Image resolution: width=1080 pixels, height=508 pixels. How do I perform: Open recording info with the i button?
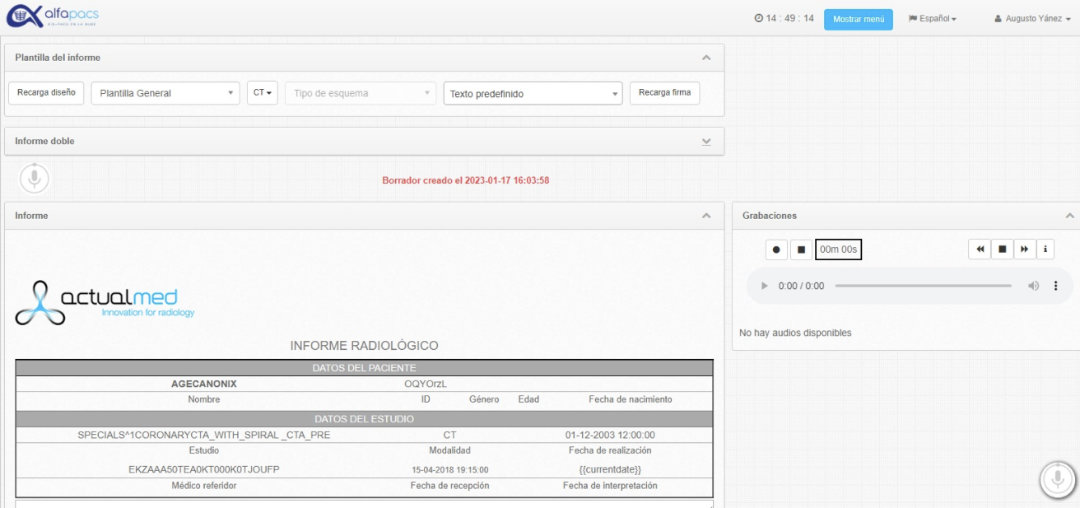(1045, 249)
